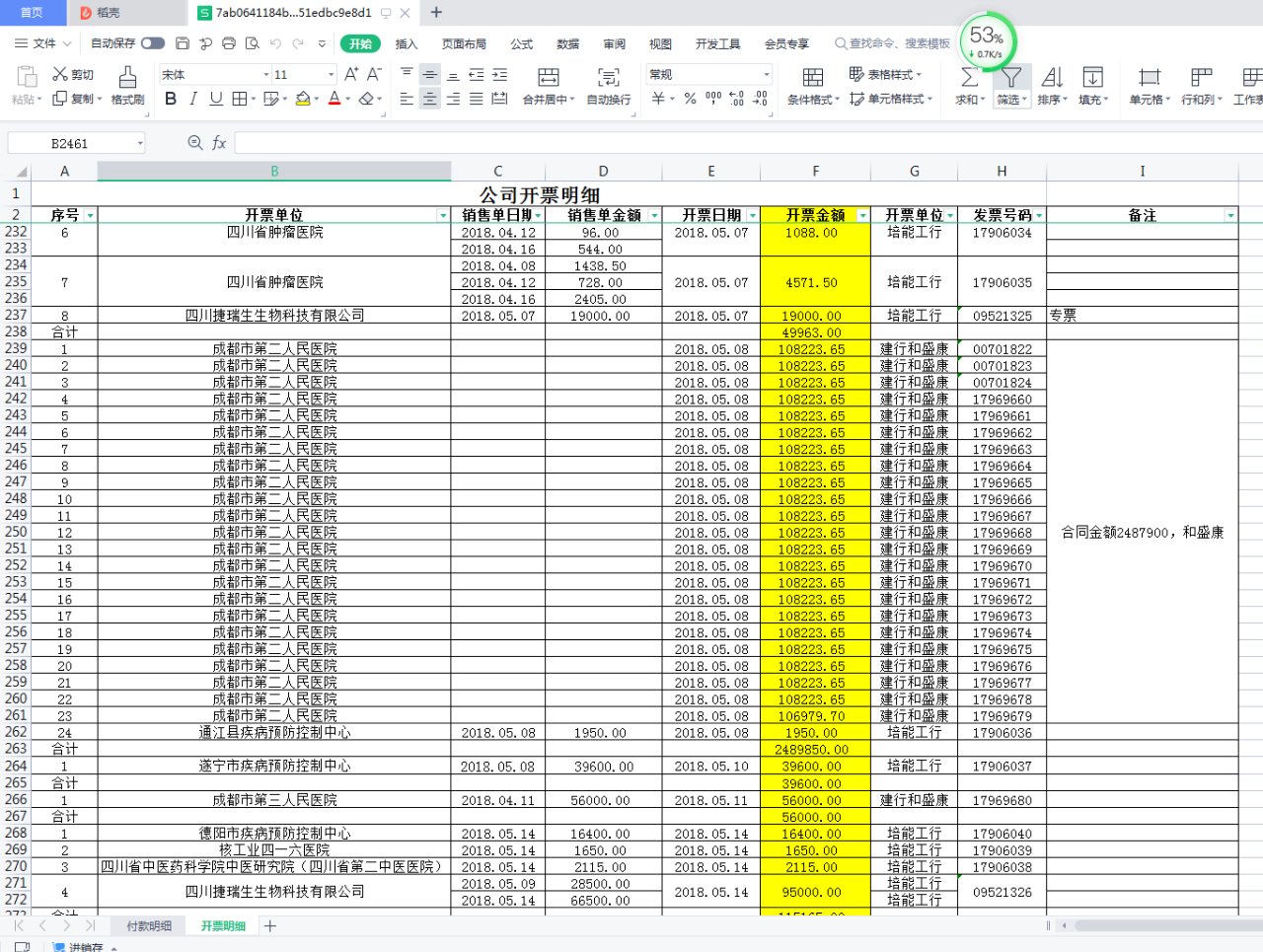Image resolution: width=1263 pixels, height=952 pixels.
Task: Click the thousands separator icon
Action: click(713, 99)
